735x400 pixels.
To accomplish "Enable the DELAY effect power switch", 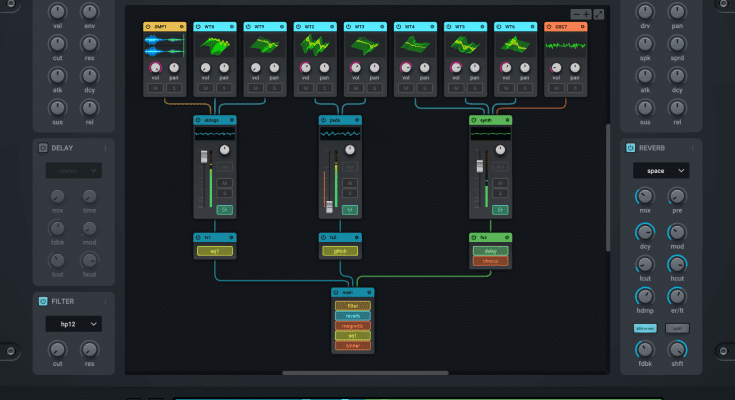I will click(43, 148).
